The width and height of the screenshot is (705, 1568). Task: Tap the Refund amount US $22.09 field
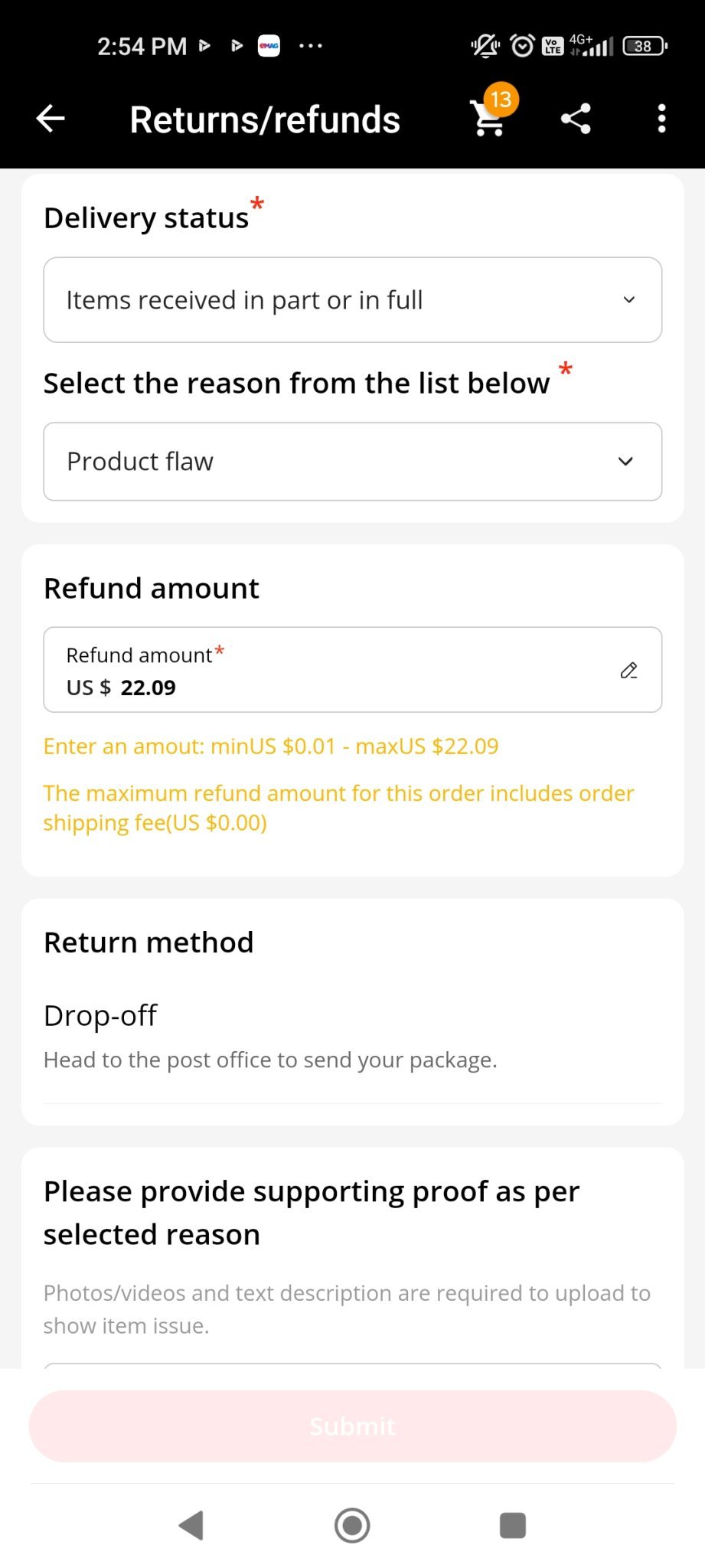(329, 671)
